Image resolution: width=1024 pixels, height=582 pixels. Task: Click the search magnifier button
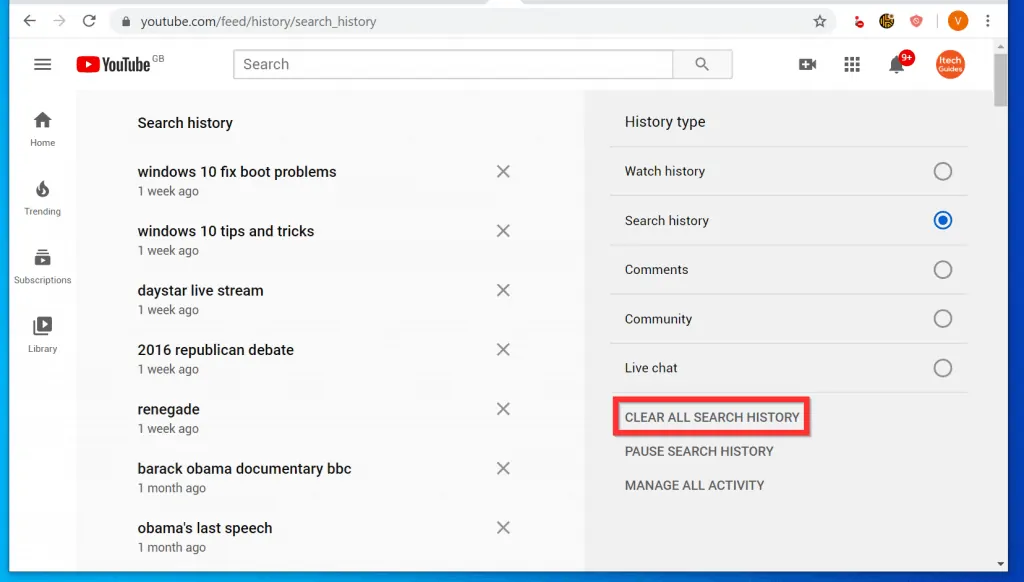coord(701,64)
